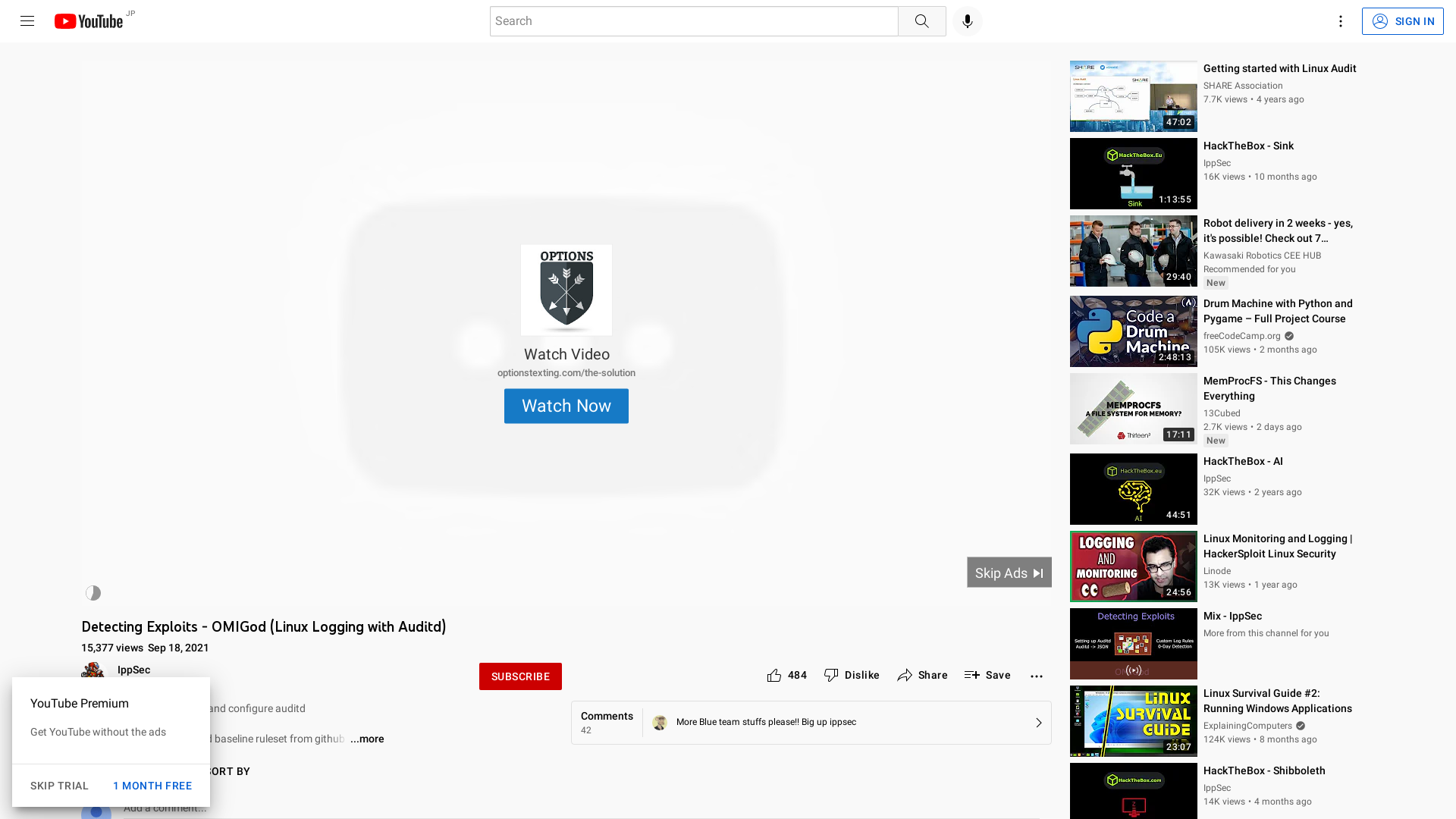Toggle the half-circle contrast icon below player
The image size is (1456, 819).
pos(93,593)
